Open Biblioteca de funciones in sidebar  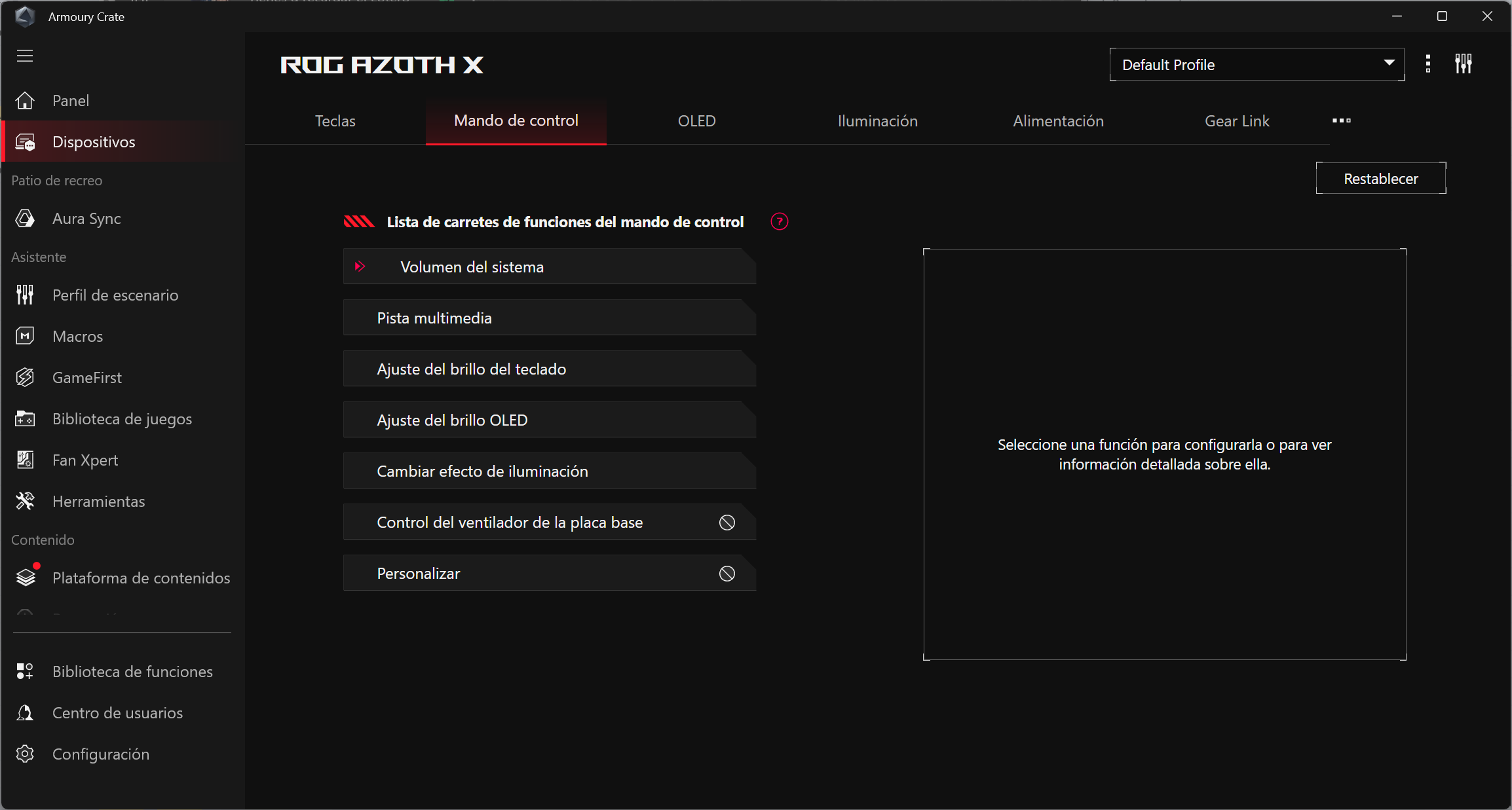(123, 671)
